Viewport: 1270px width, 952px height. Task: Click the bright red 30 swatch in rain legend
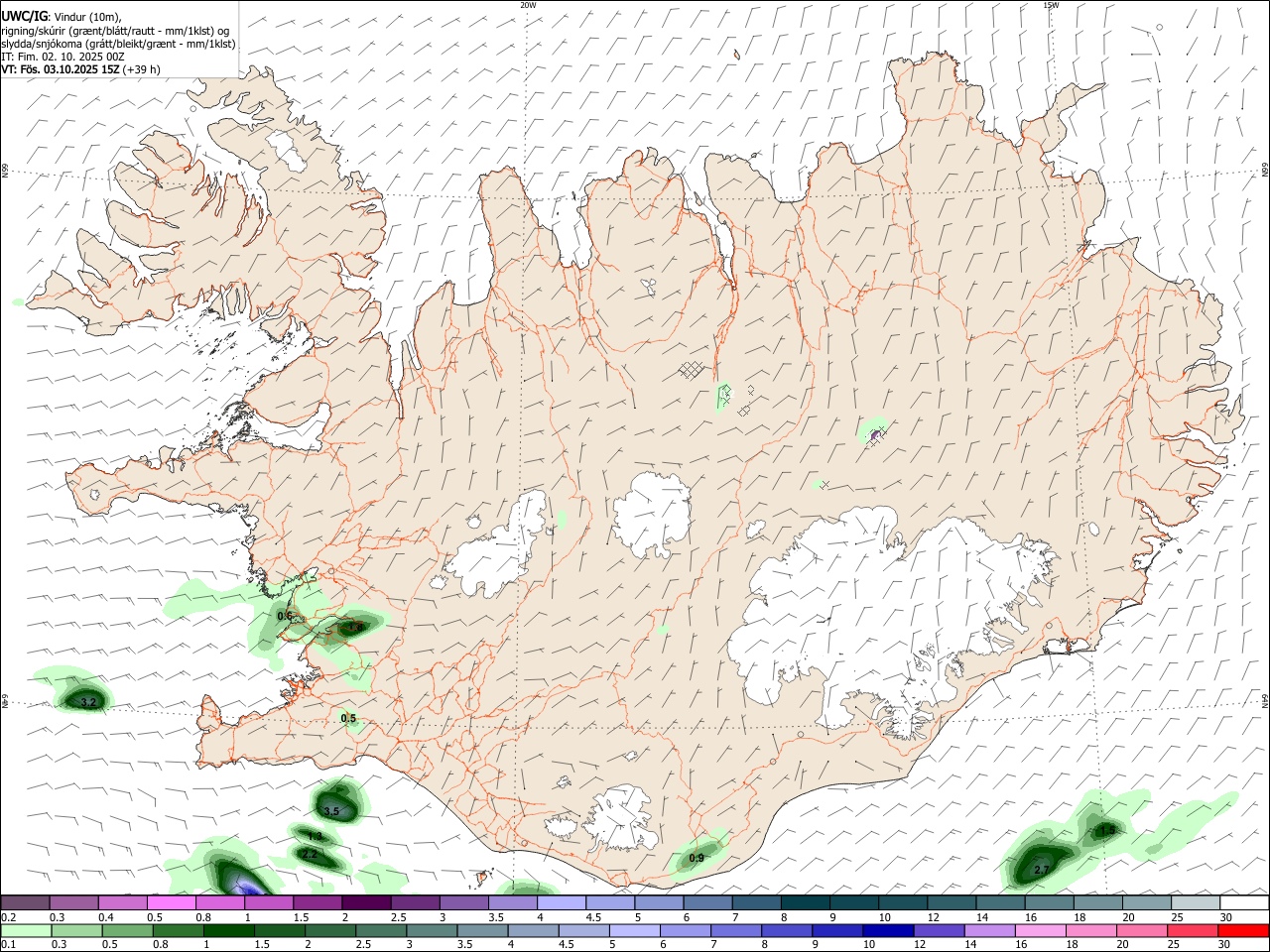point(1244,930)
